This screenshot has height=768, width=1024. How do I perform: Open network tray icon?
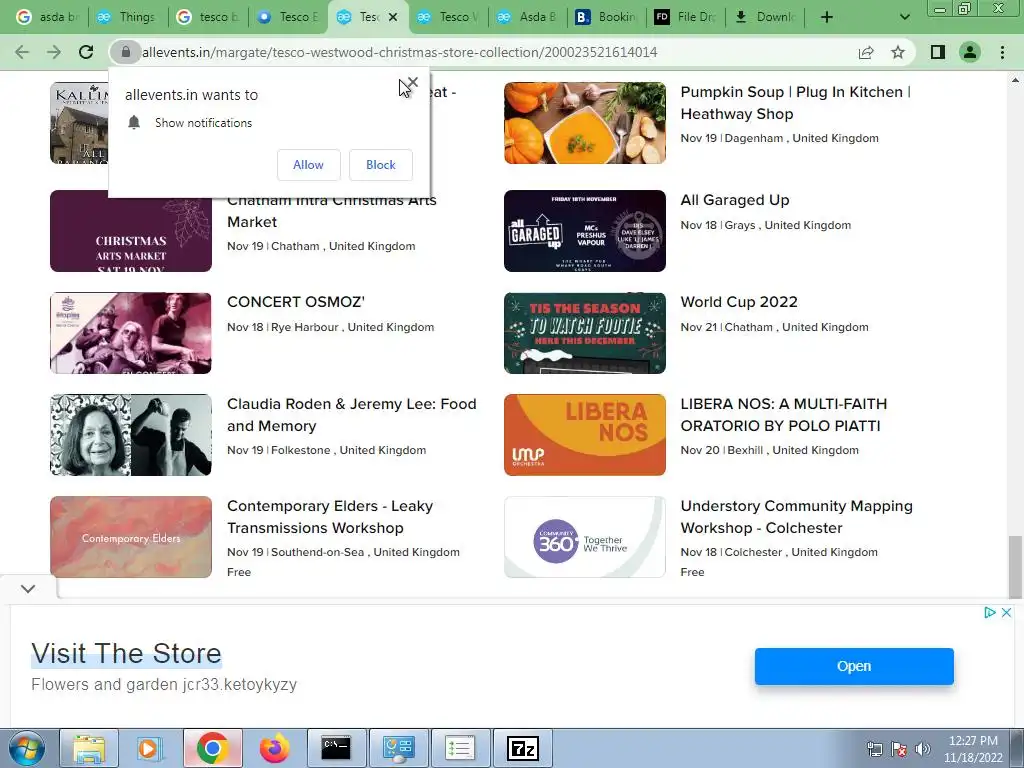(874, 749)
